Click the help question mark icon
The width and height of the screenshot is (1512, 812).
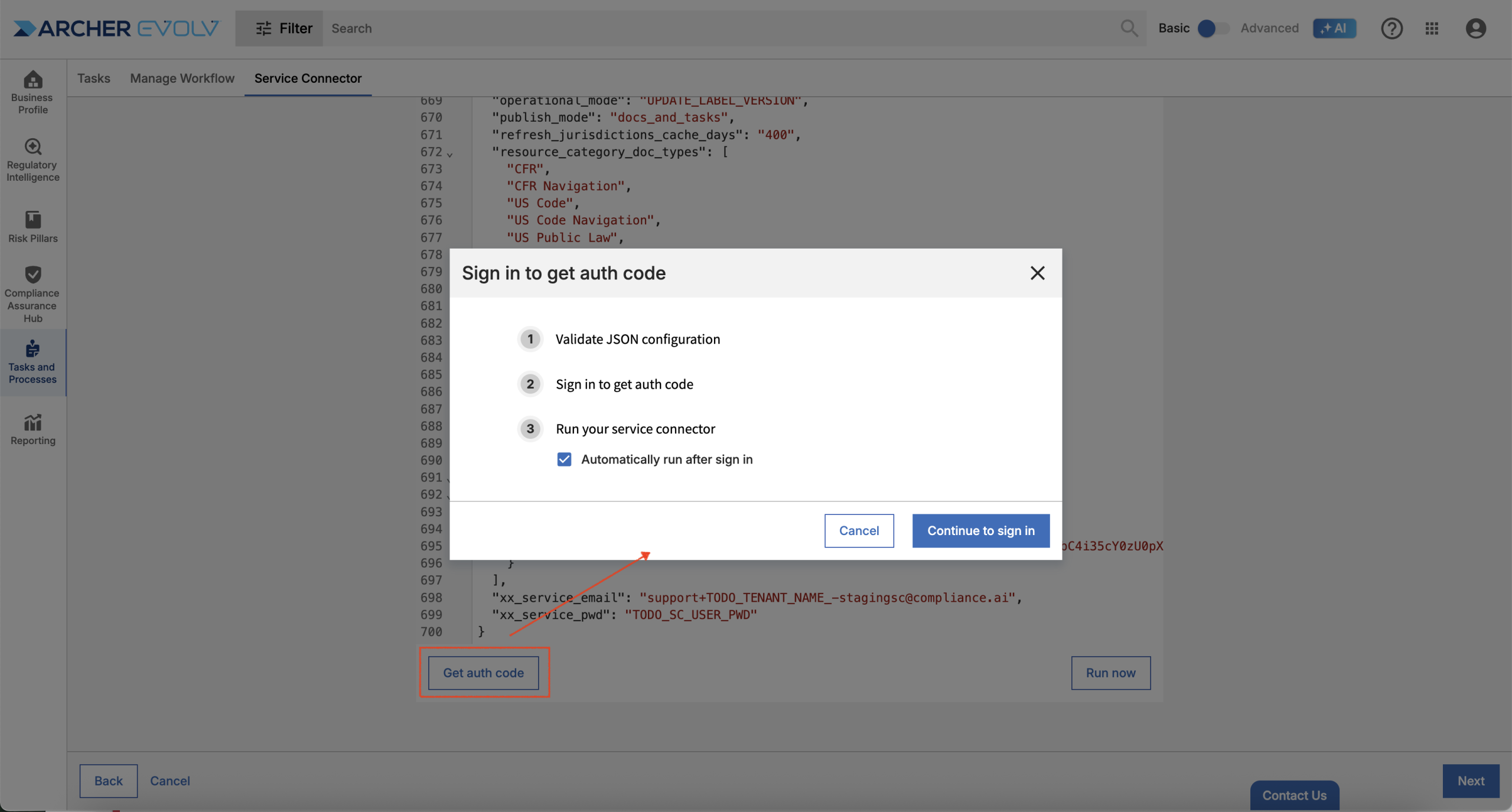click(1391, 28)
